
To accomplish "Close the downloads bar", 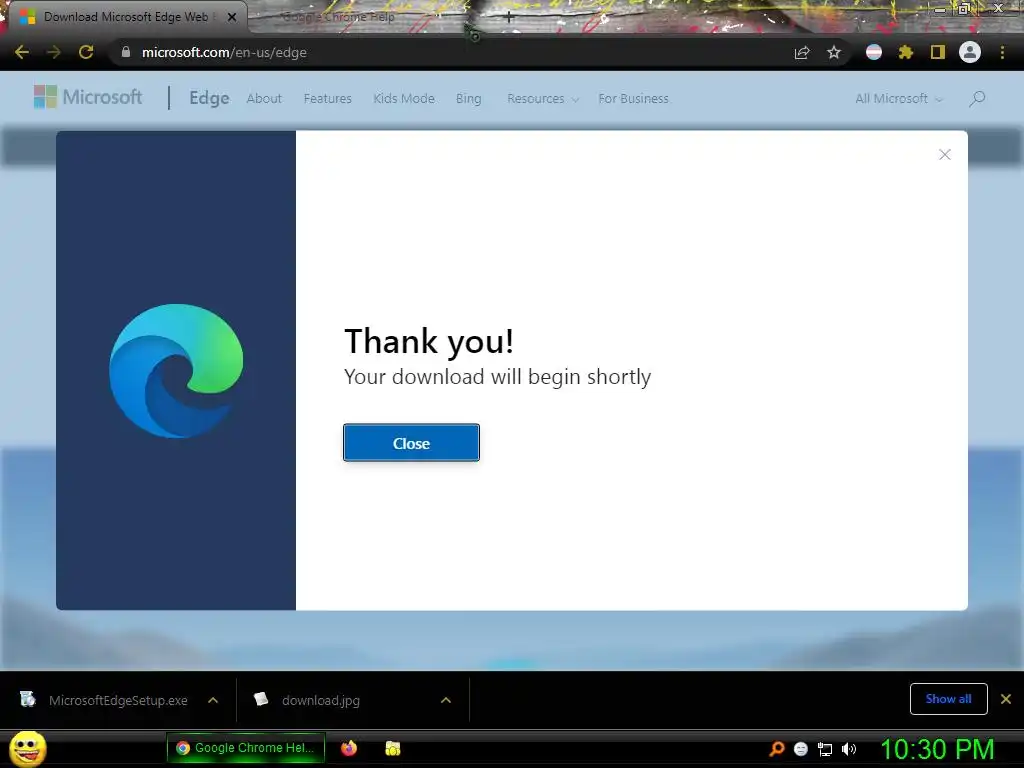I will pyautogui.click(x=1006, y=699).
